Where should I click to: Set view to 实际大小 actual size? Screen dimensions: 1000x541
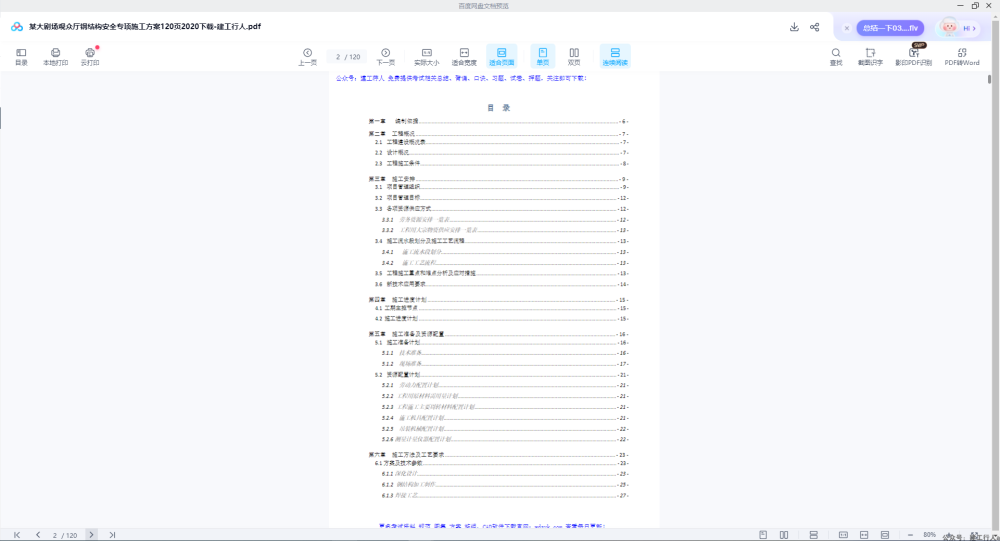point(427,56)
